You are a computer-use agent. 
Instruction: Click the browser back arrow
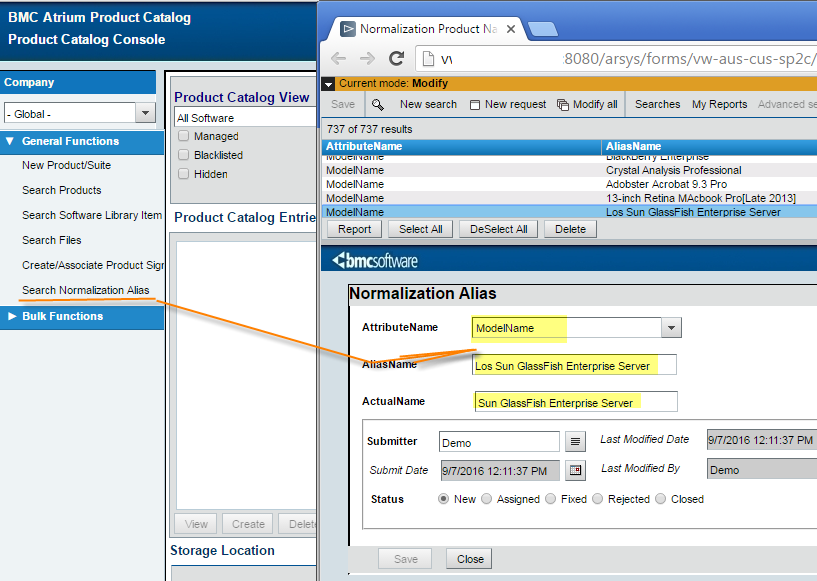(338, 59)
